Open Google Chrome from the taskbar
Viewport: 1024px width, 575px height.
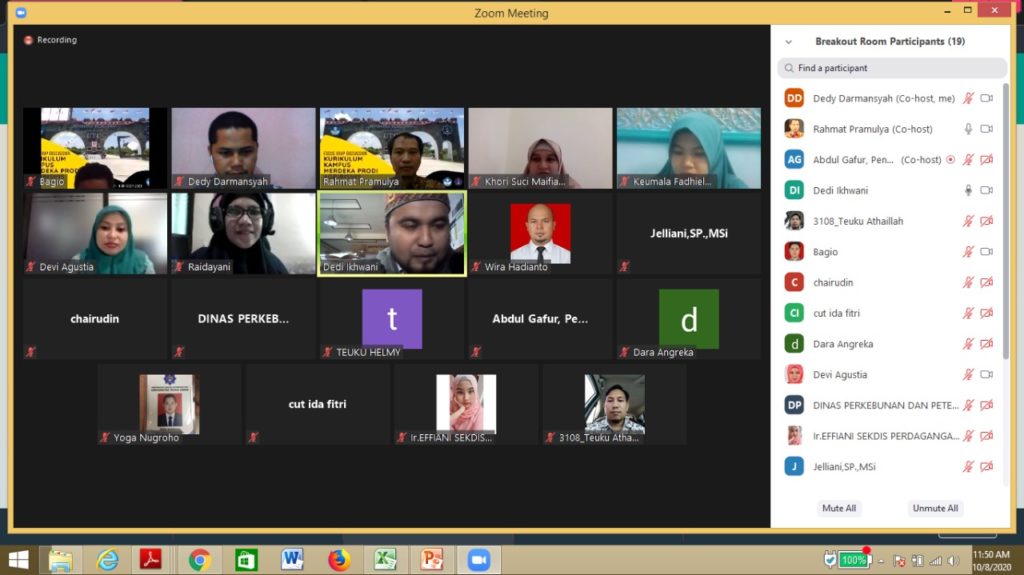[x=199, y=560]
